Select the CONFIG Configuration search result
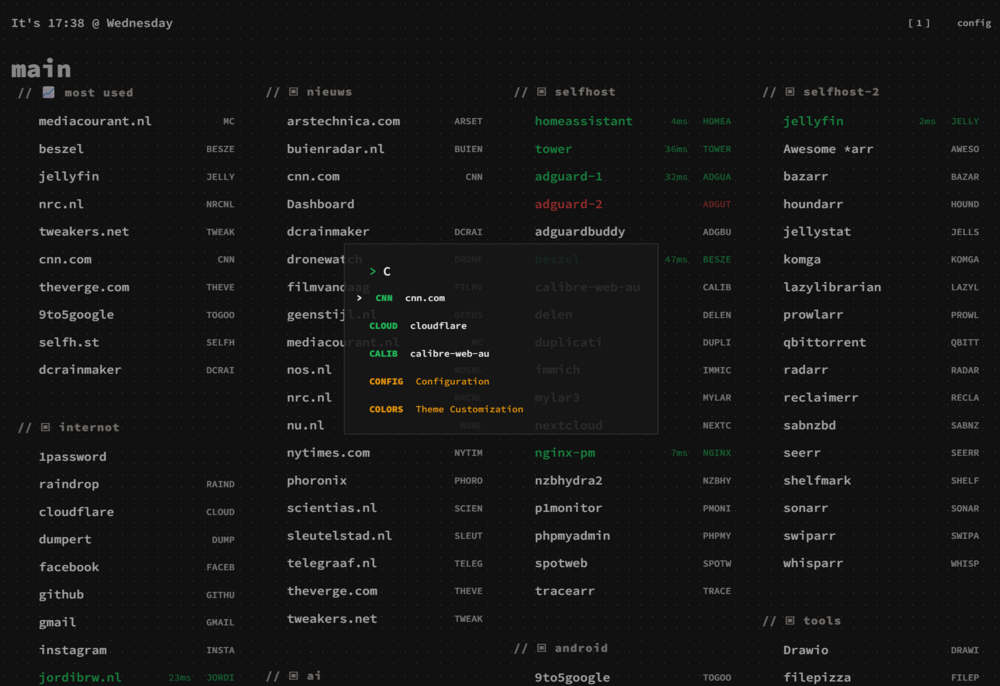1000x686 pixels. pos(501,381)
